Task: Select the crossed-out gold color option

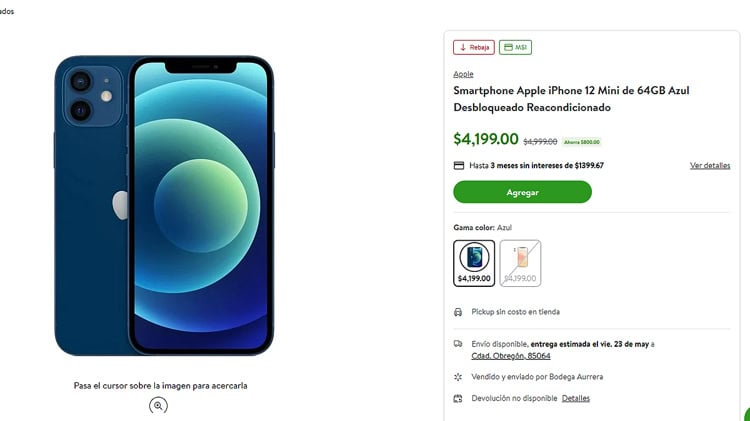Action: (520, 262)
